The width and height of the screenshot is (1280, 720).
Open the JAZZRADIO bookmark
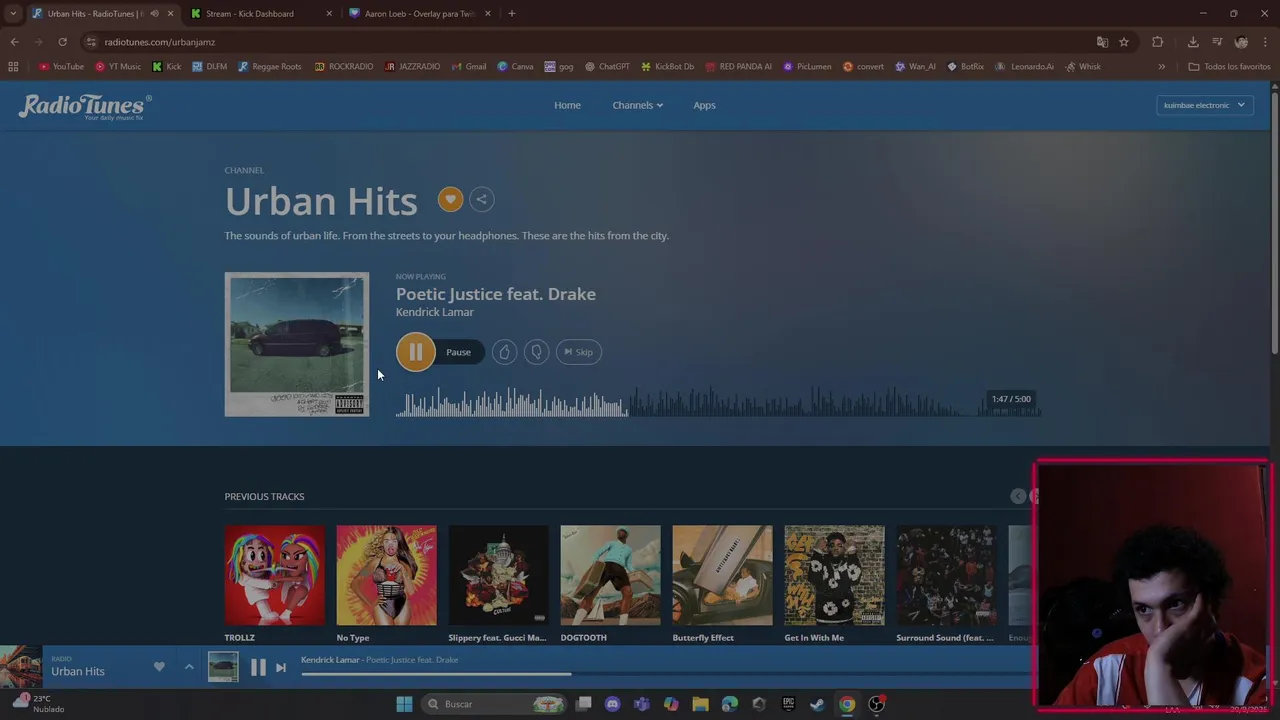pyautogui.click(x=412, y=67)
